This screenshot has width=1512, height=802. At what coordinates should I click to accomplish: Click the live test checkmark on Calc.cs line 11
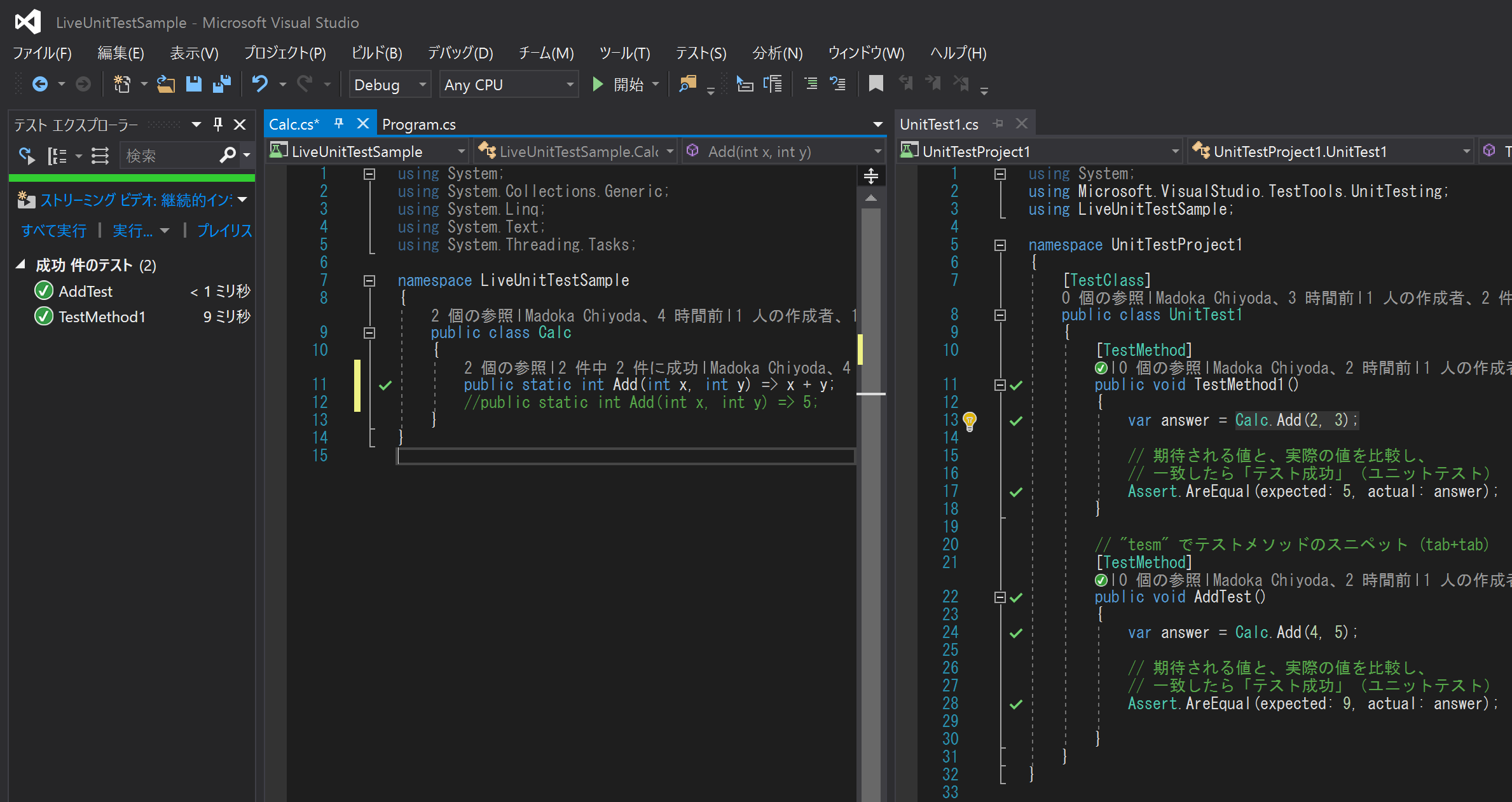[385, 385]
